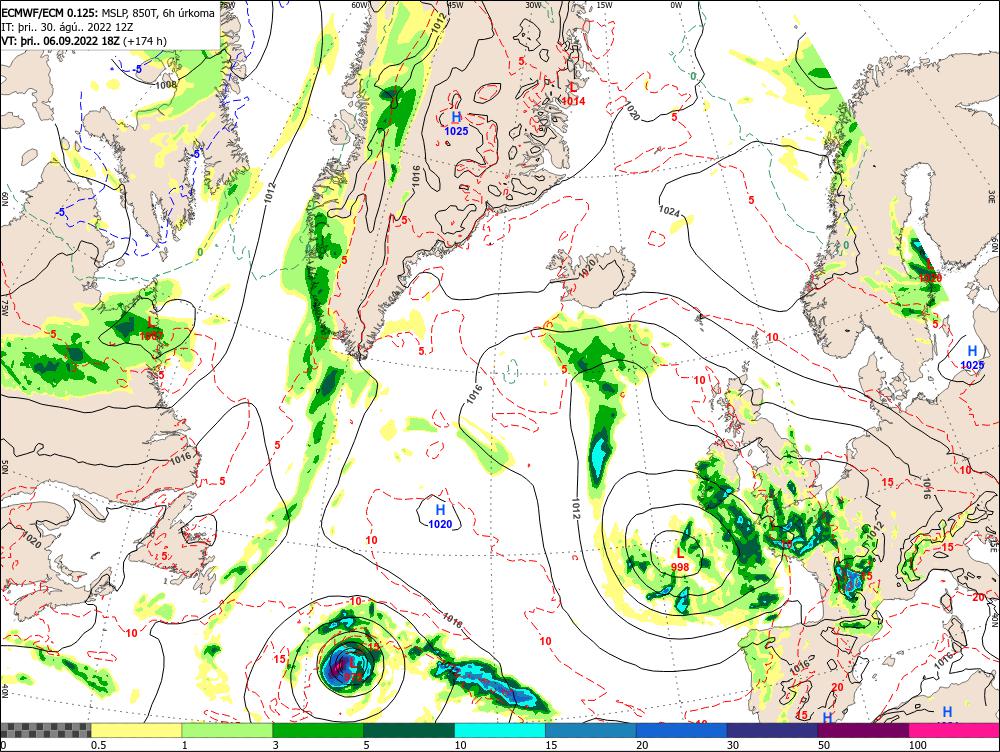Click the dark navy 30–50 legend swatch

click(772, 730)
